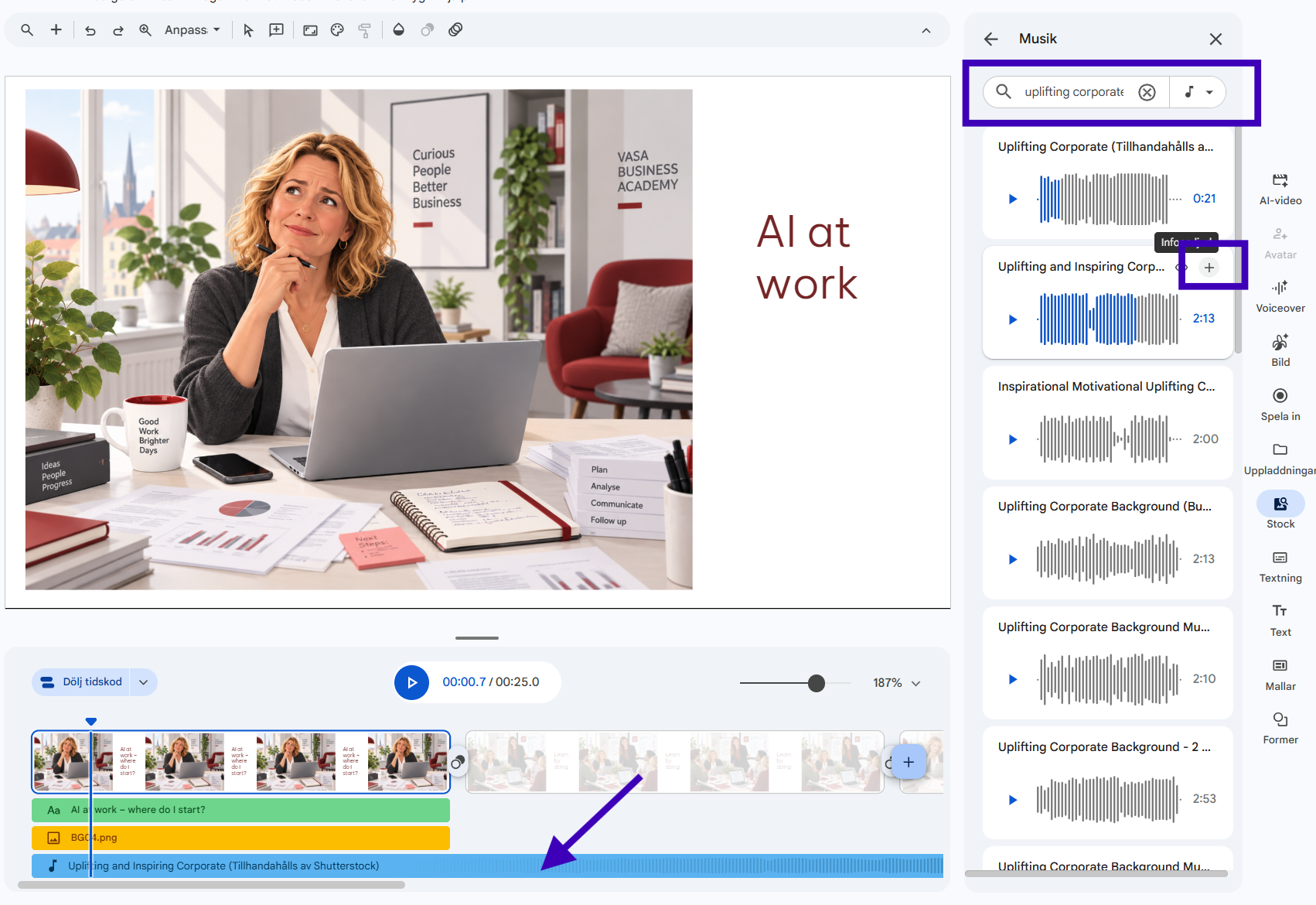
Task: Preview the Uplifting Corporate 0:21 track
Action: 1013,199
